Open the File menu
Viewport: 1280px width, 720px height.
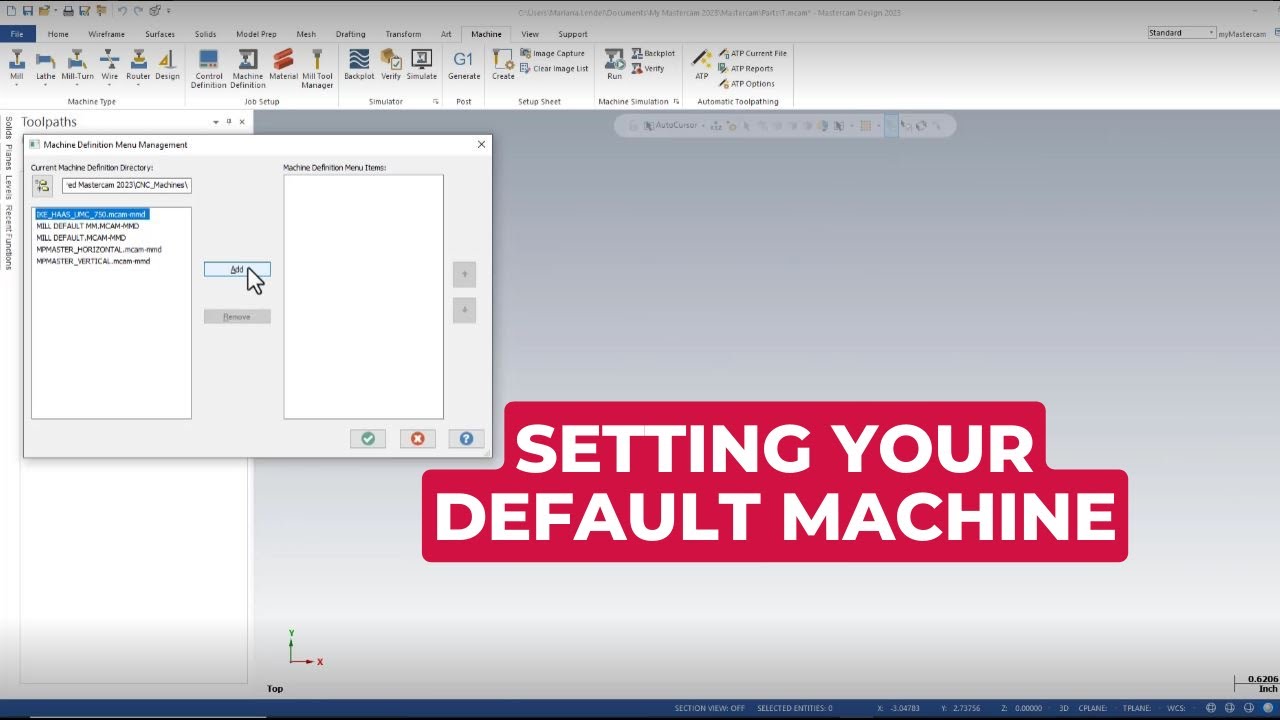(17, 34)
